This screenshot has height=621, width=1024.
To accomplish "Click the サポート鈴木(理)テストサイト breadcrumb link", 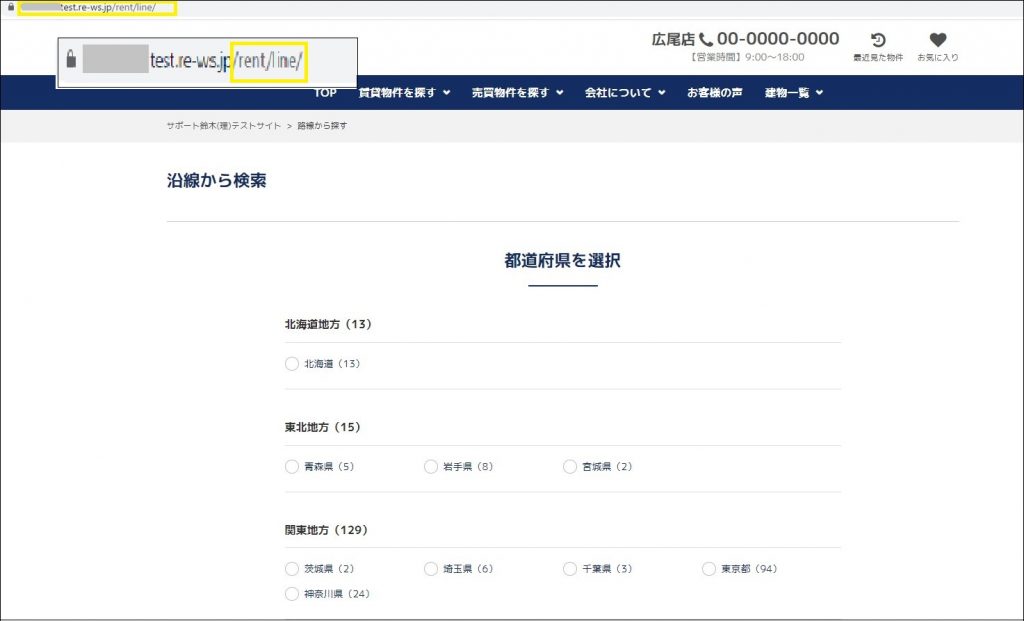I will 223,126.
